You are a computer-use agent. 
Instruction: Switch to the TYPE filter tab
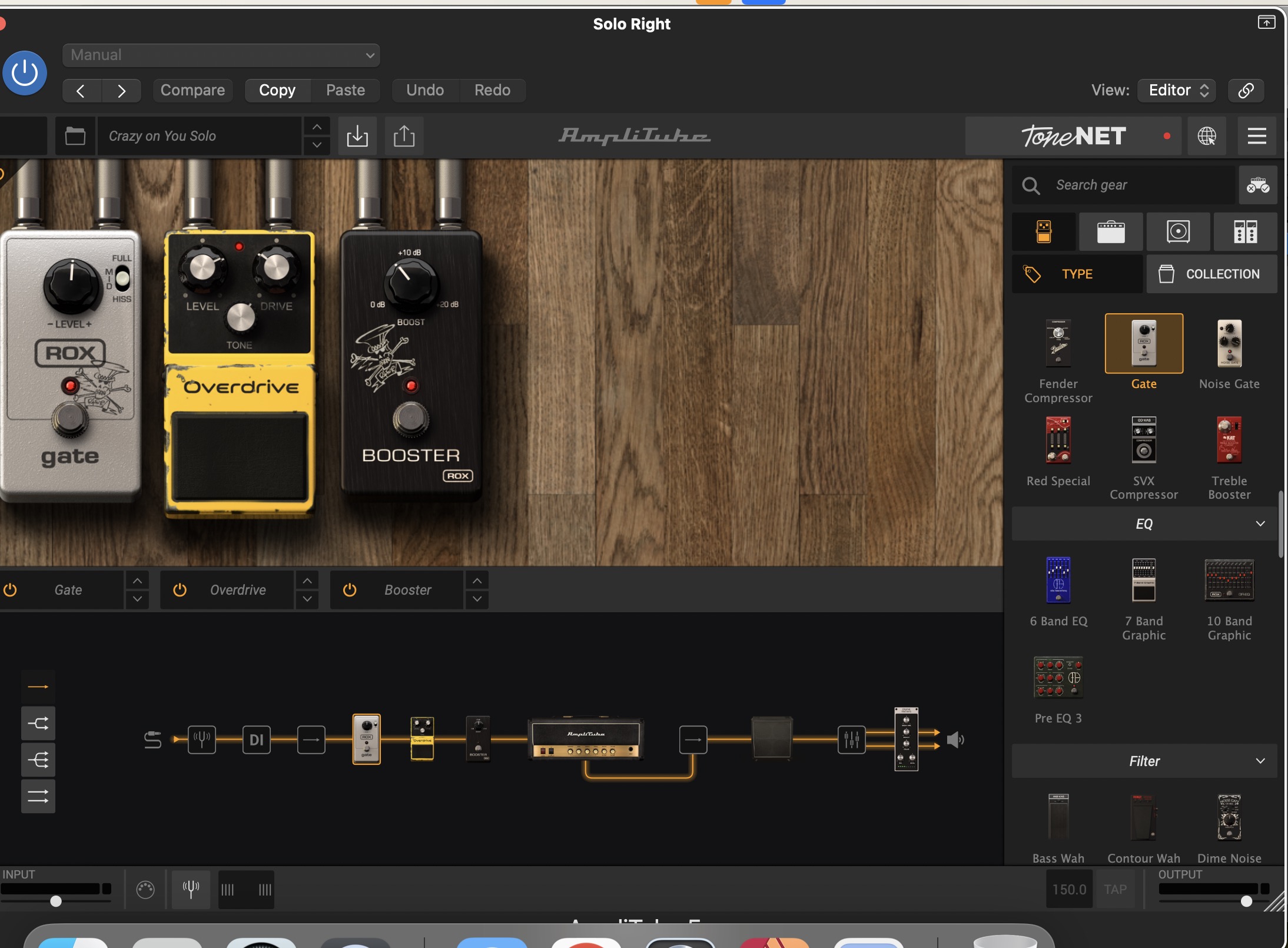tap(1077, 274)
